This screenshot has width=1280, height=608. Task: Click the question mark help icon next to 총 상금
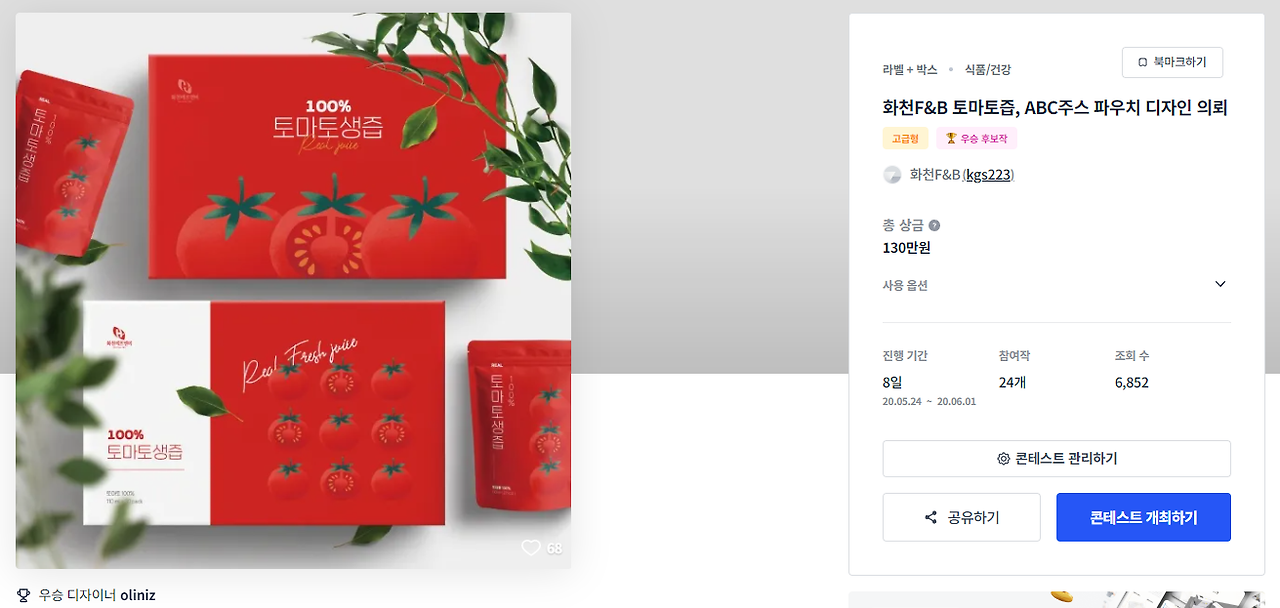(934, 225)
